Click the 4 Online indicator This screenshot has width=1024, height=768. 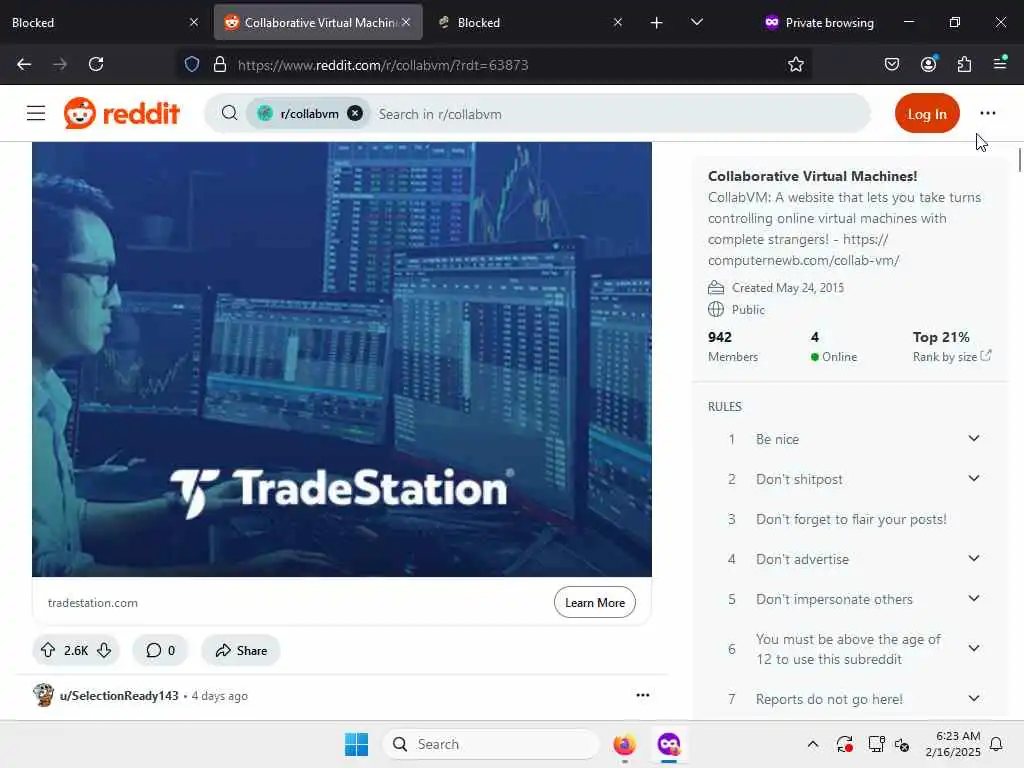click(x=833, y=346)
